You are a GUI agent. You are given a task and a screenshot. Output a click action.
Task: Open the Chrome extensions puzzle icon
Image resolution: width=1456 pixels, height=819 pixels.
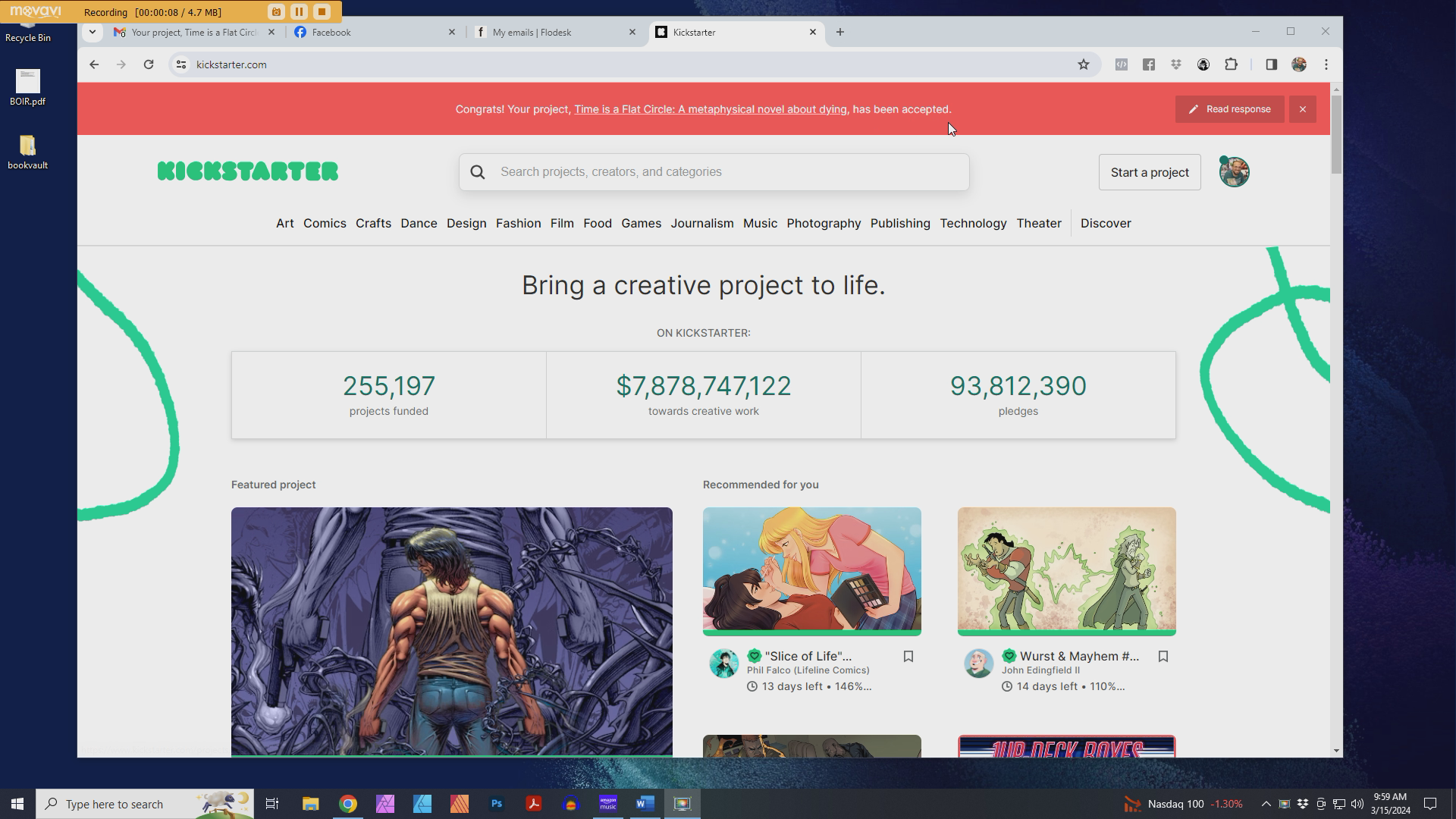point(1231,64)
